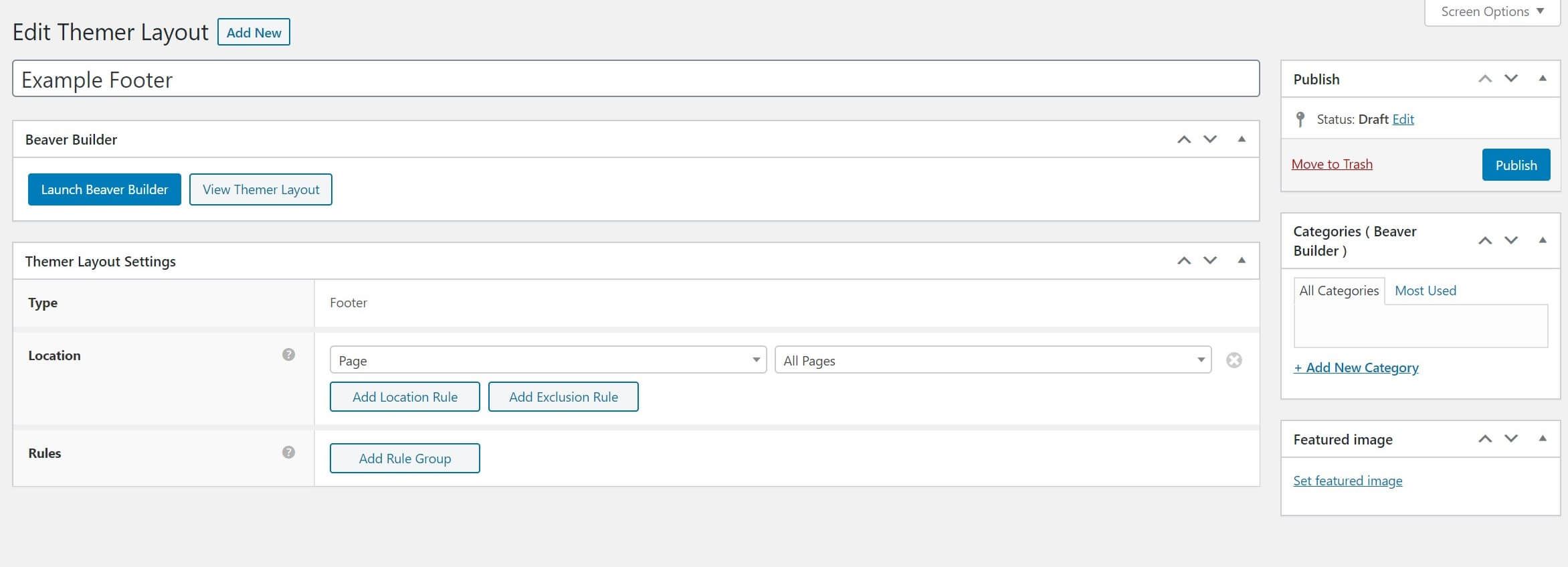Collapse the Featured image panel
Image resolution: width=1568 pixels, height=567 pixels.
1543,438
